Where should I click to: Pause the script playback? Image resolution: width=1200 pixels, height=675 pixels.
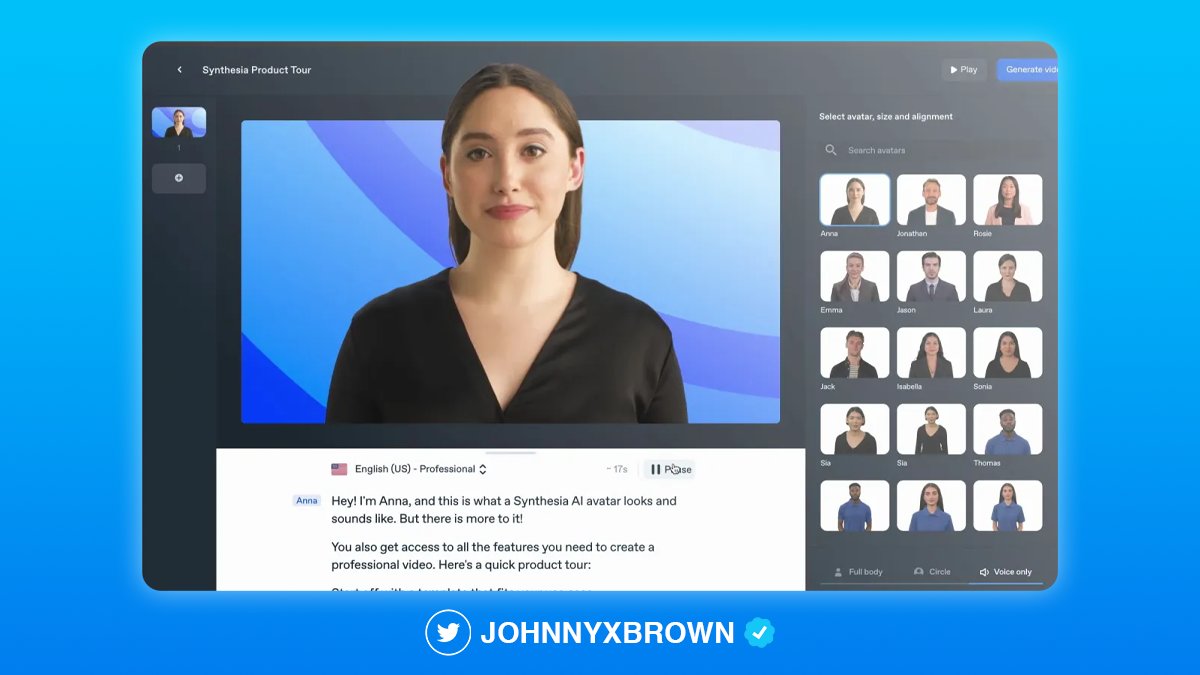pos(670,469)
